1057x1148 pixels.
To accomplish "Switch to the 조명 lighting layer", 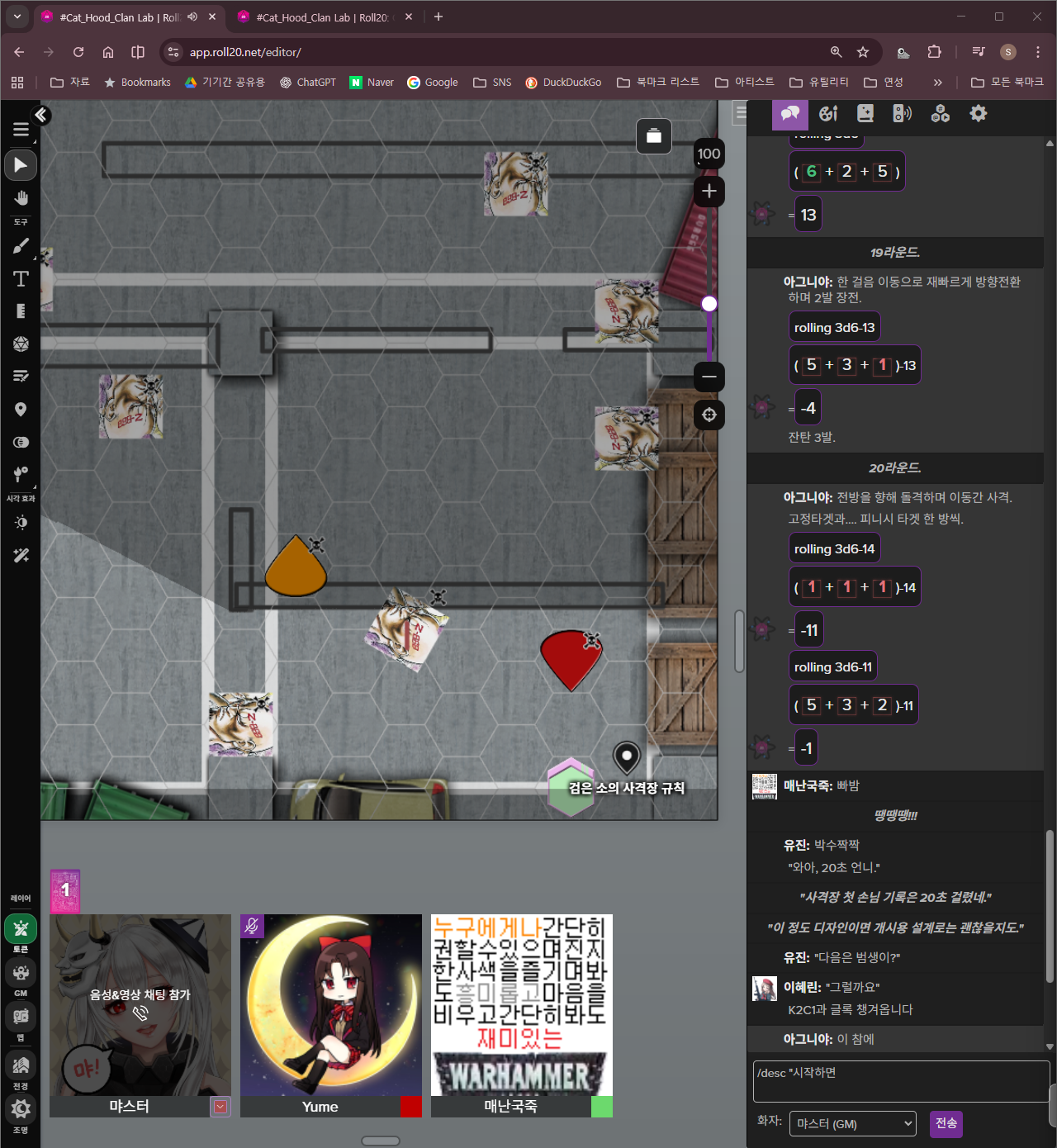I will pyautogui.click(x=21, y=1108).
